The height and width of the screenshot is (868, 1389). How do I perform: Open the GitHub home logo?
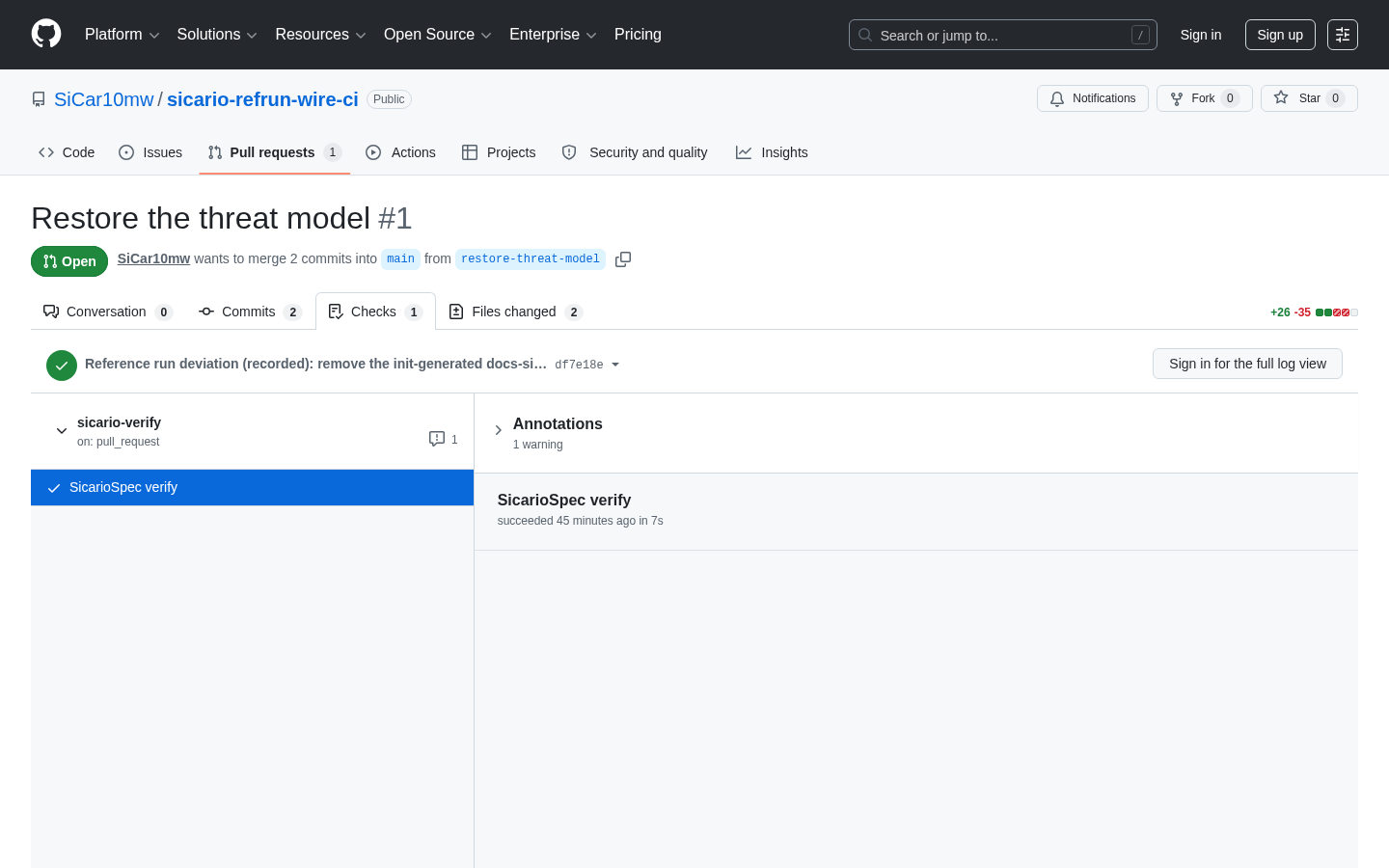46,34
